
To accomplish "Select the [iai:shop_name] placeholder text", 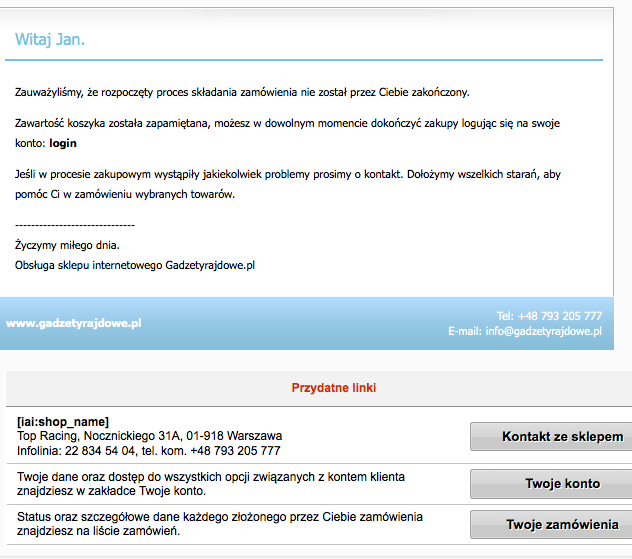I will click(63, 422).
